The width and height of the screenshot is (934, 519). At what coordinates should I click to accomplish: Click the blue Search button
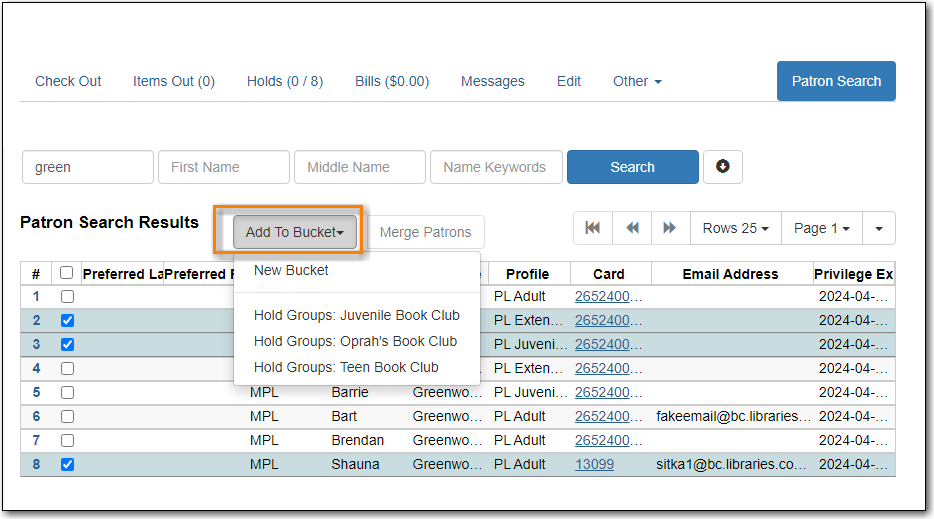[x=633, y=167]
